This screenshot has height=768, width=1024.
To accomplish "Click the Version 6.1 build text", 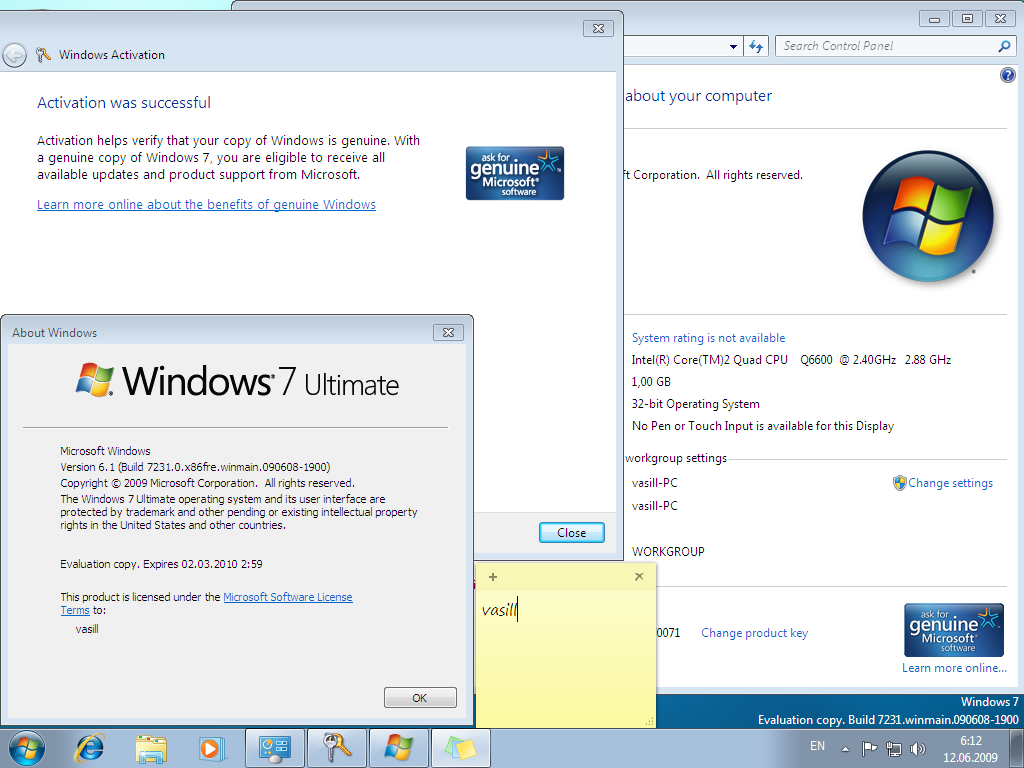I will point(195,467).
